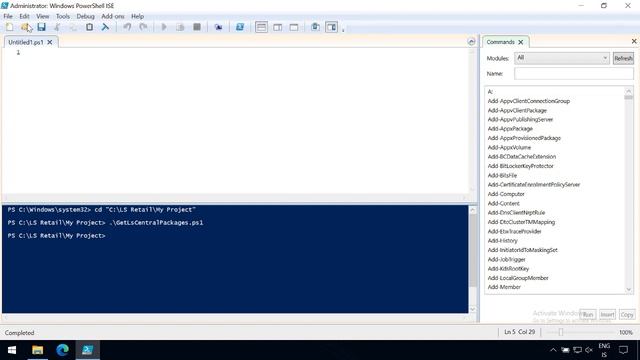Select Add-AppxPackage command

coord(510,129)
